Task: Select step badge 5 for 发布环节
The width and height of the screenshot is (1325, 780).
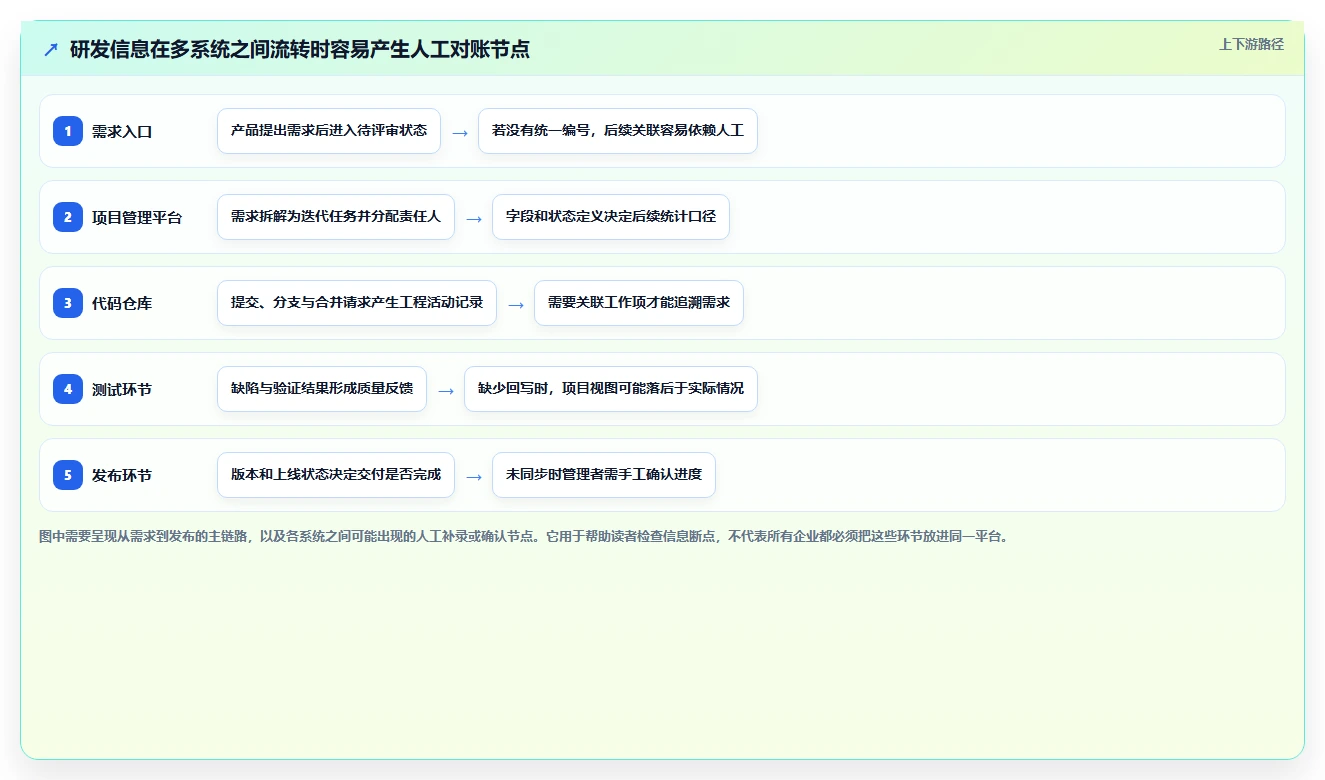Action: click(x=68, y=475)
